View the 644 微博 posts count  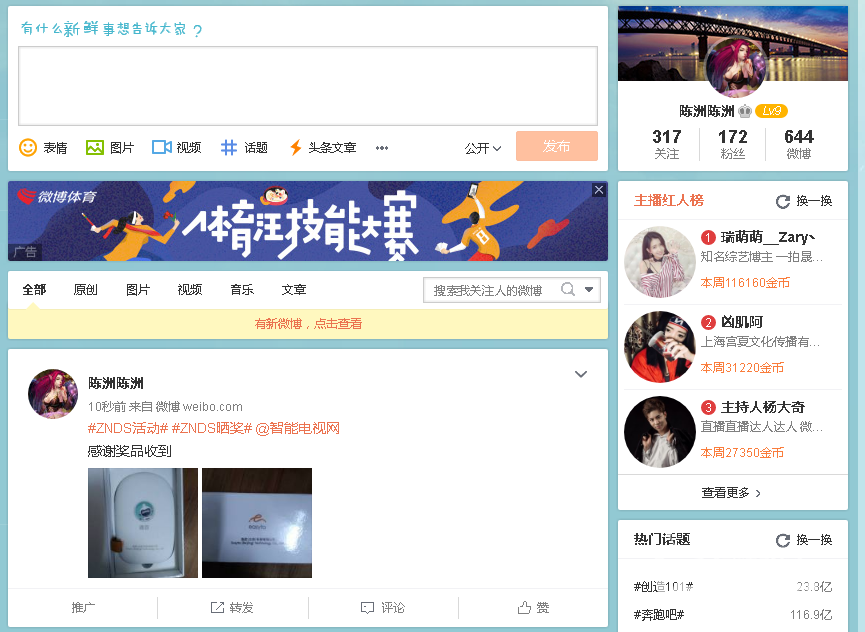pyautogui.click(x=799, y=144)
